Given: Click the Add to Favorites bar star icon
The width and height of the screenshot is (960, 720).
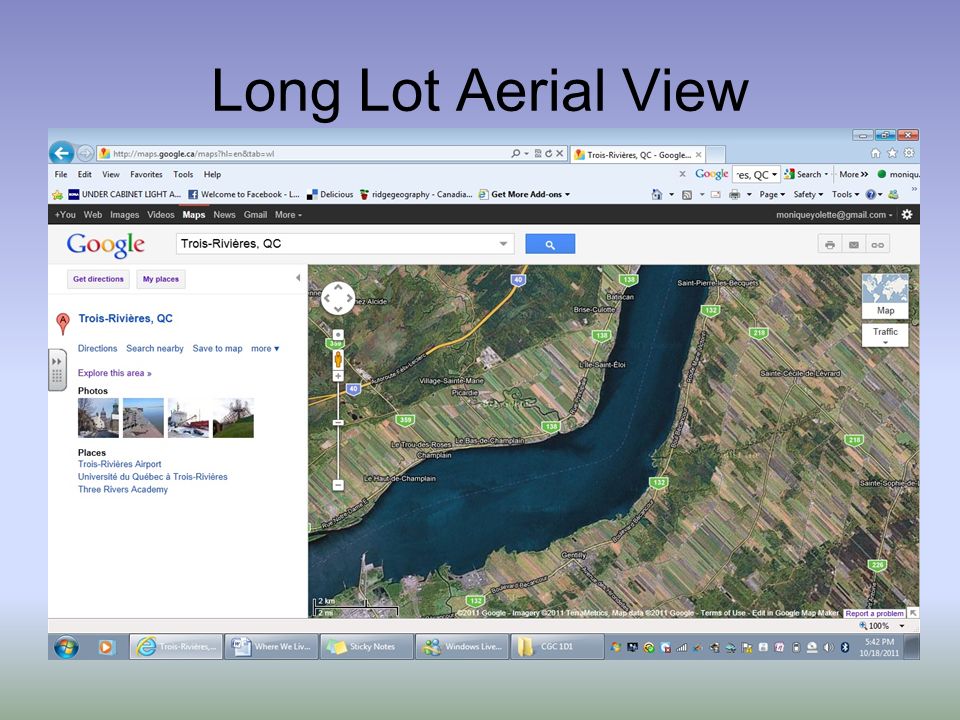Looking at the screenshot, I should click(58, 195).
